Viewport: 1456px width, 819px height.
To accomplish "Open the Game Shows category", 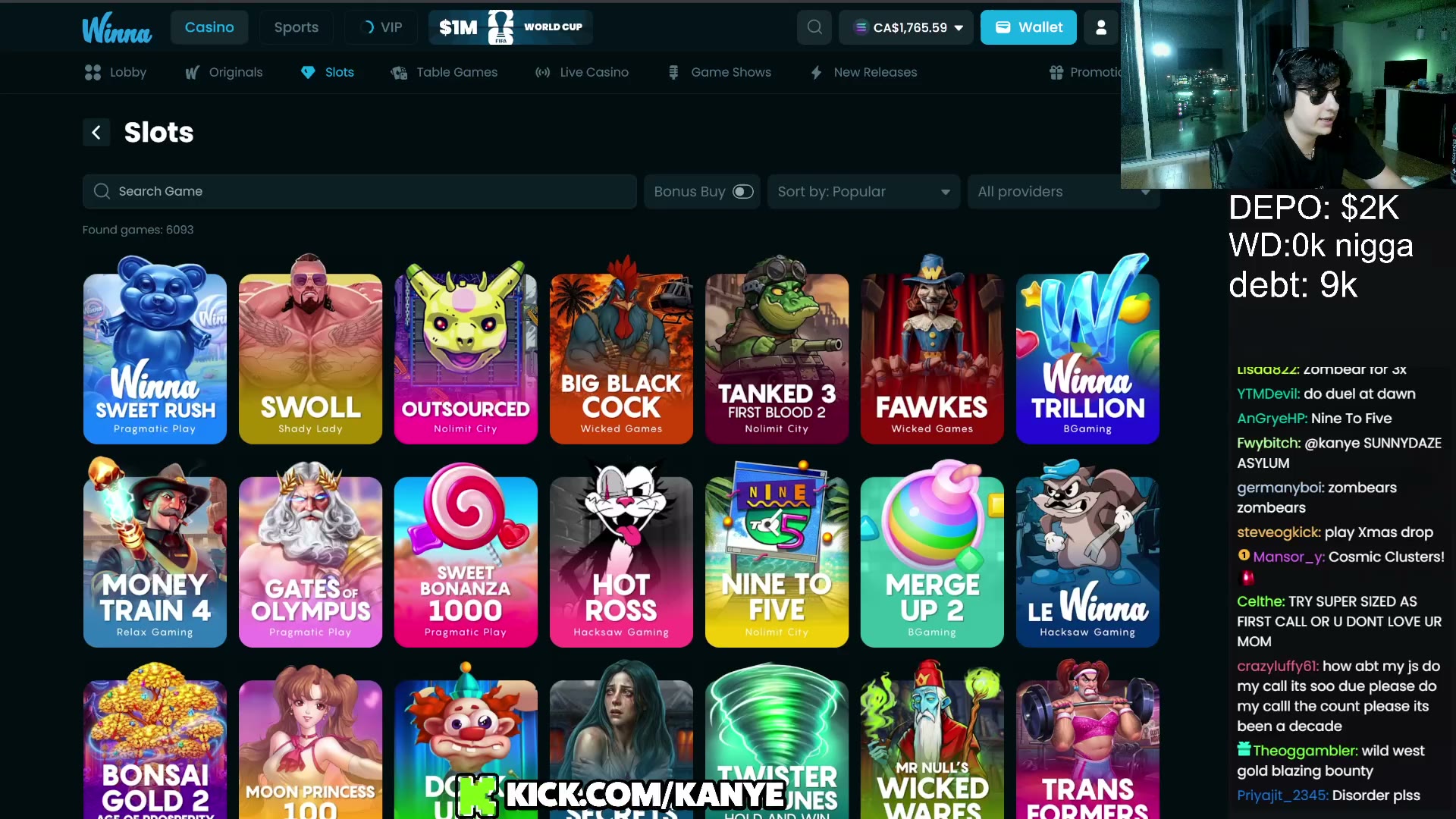I will tap(719, 72).
